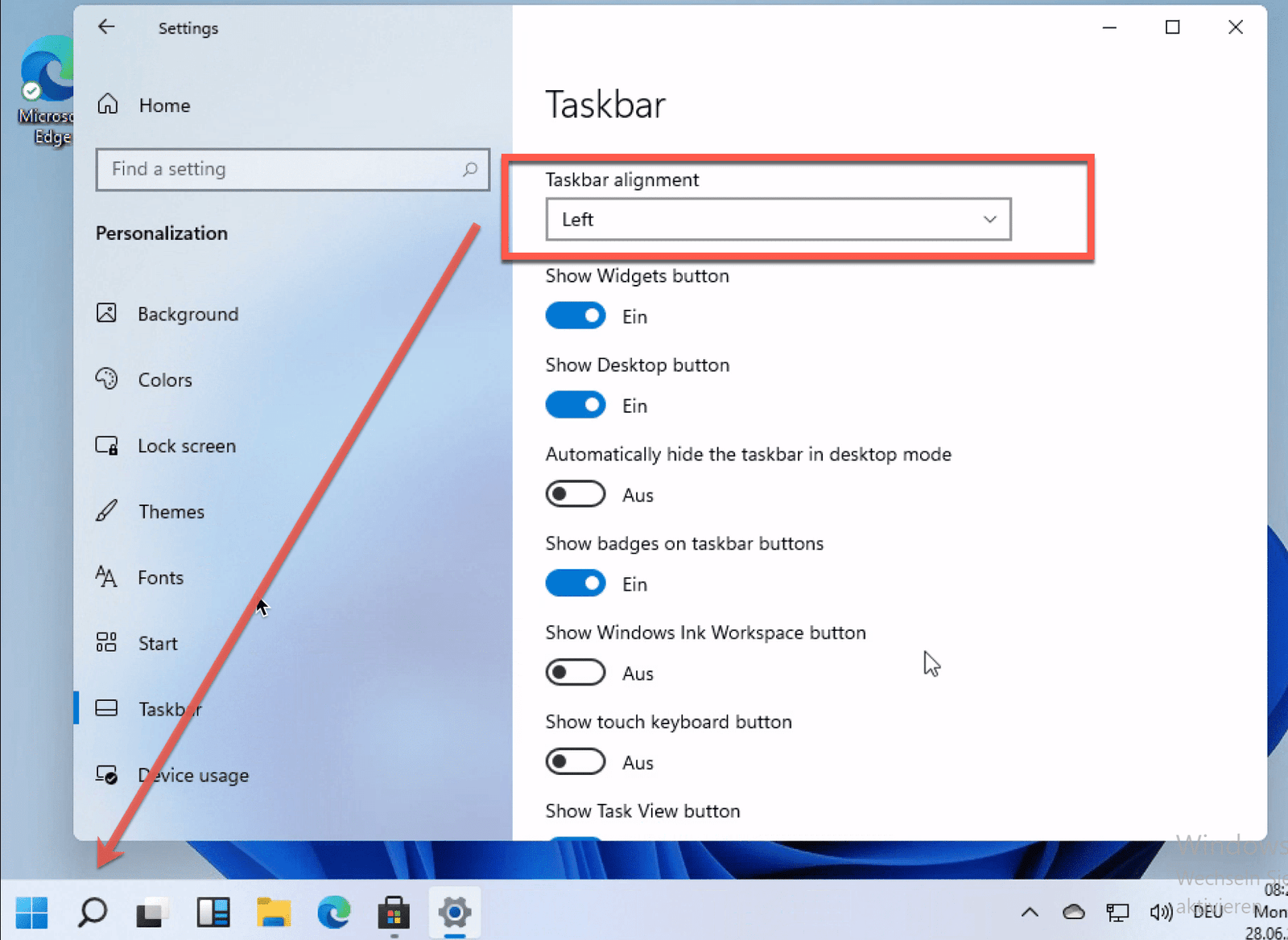Select the Colors palette icon in the sidebar

point(107,379)
